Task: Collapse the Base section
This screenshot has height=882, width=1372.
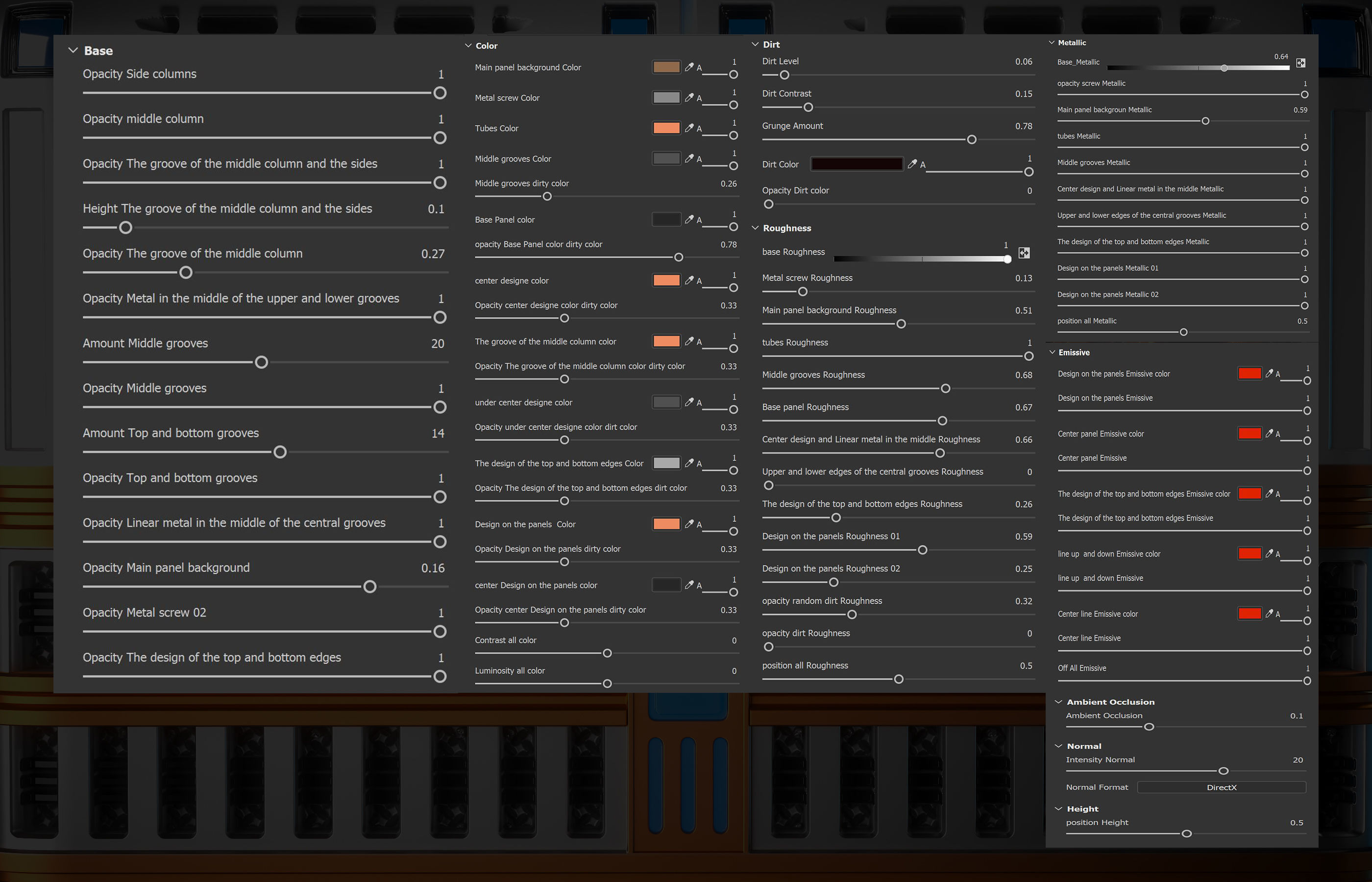Action: pos(73,50)
